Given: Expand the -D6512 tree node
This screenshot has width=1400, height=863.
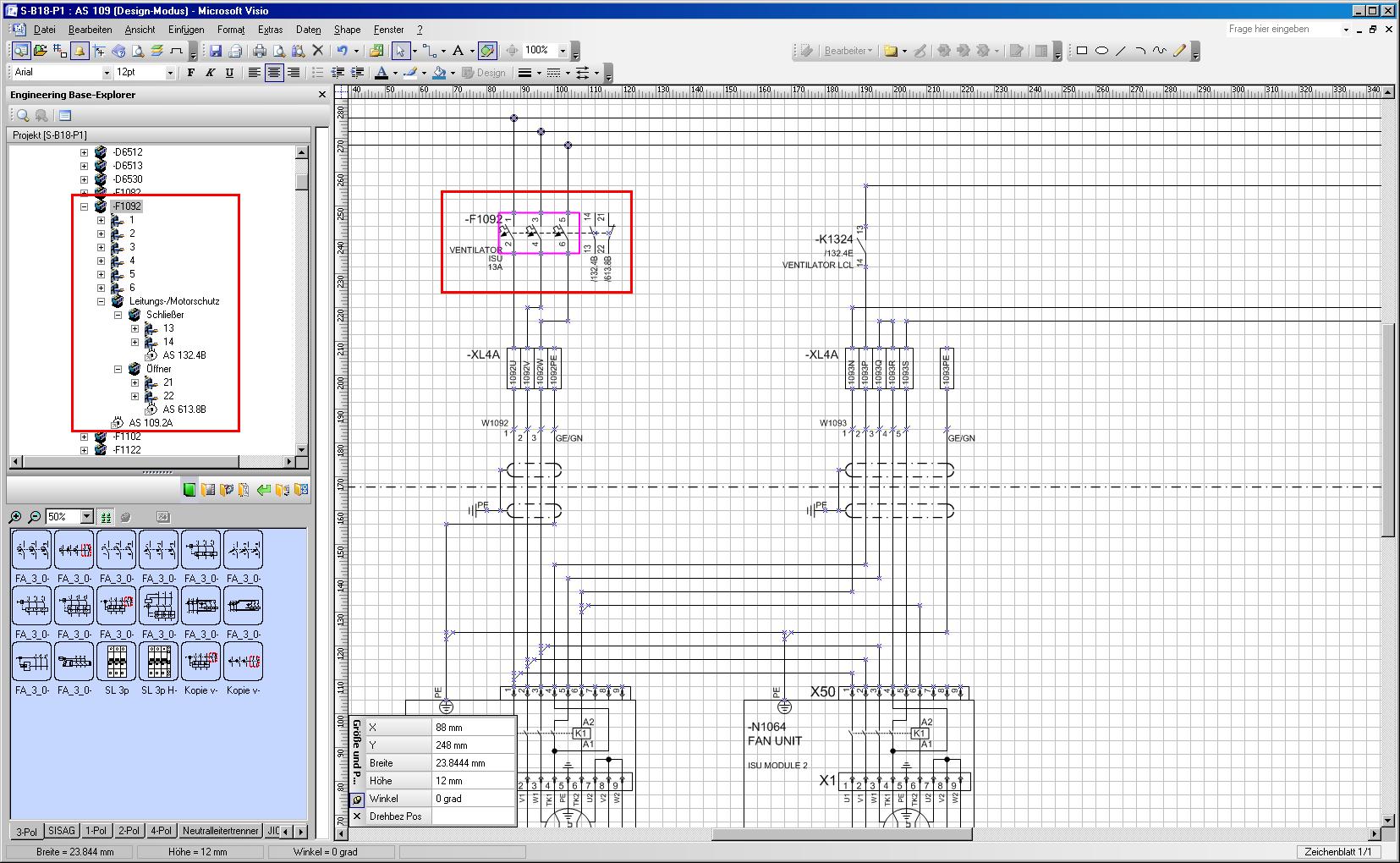Looking at the screenshot, I should point(84,152).
